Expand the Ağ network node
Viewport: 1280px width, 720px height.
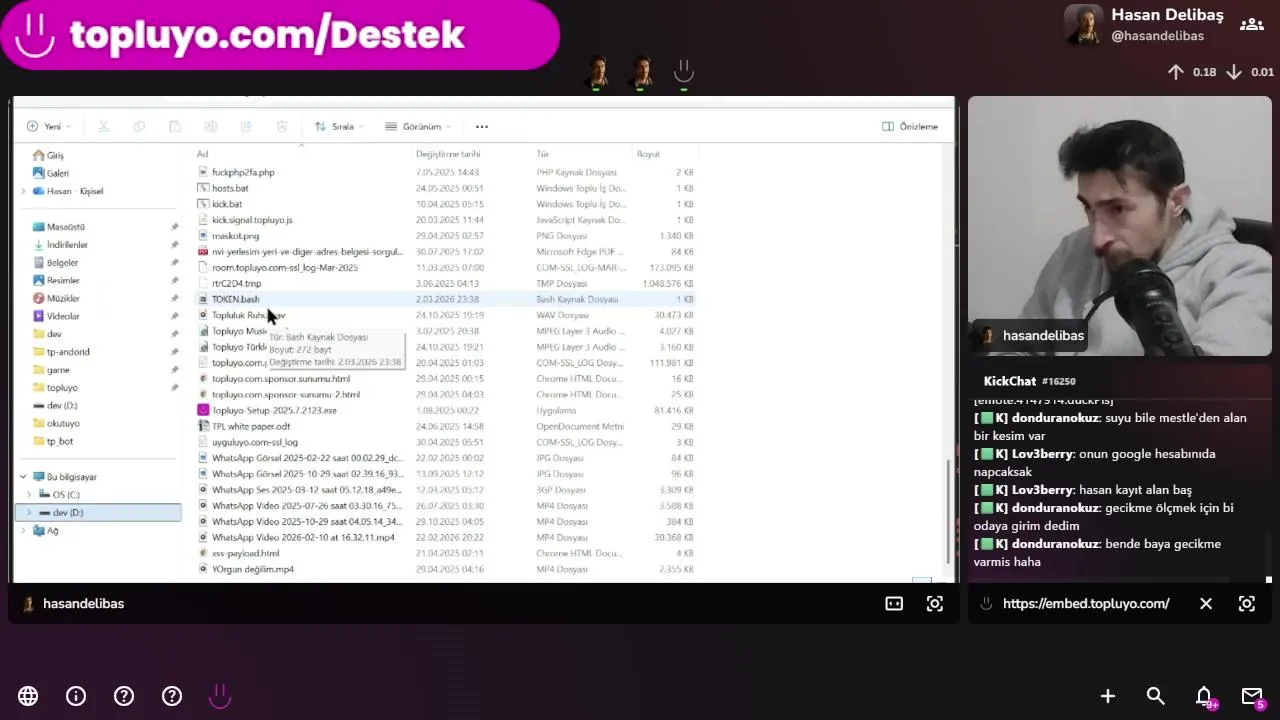click(23, 531)
